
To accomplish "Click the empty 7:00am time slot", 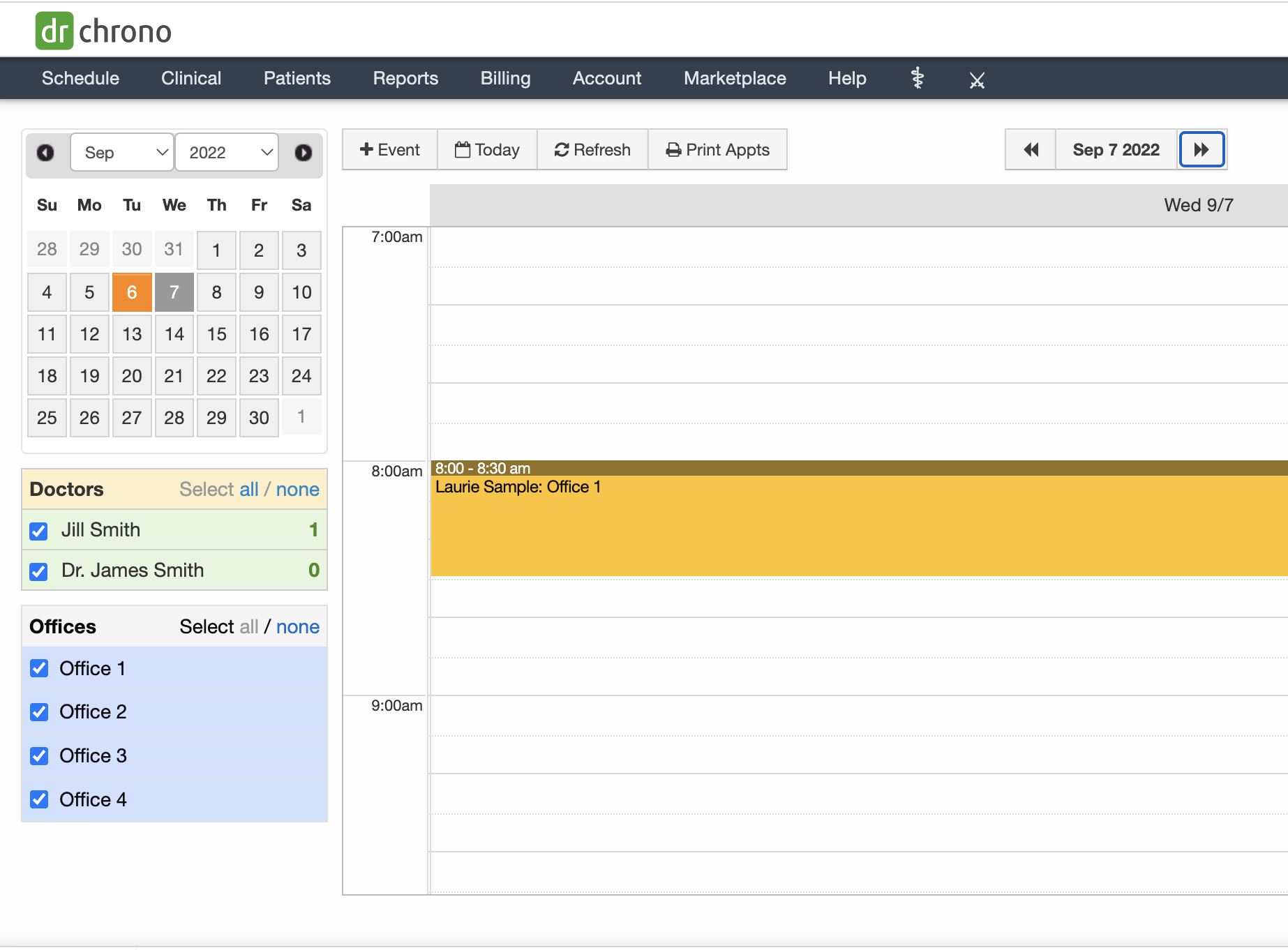I will (859, 247).
